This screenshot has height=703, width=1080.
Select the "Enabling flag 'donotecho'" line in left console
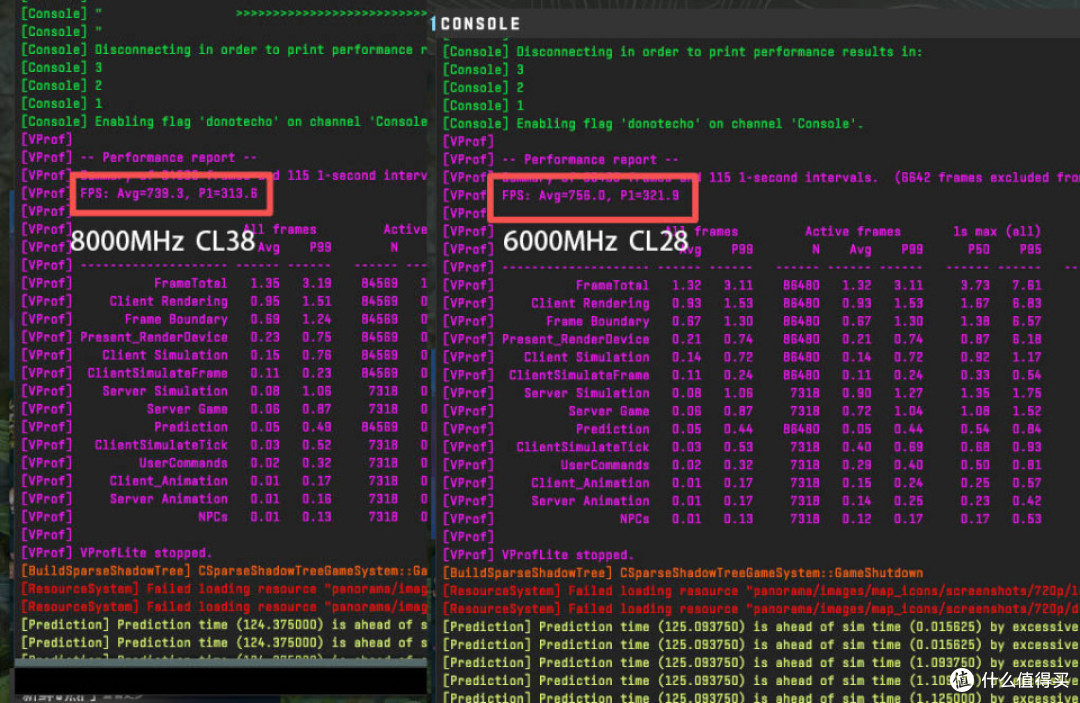click(x=225, y=121)
